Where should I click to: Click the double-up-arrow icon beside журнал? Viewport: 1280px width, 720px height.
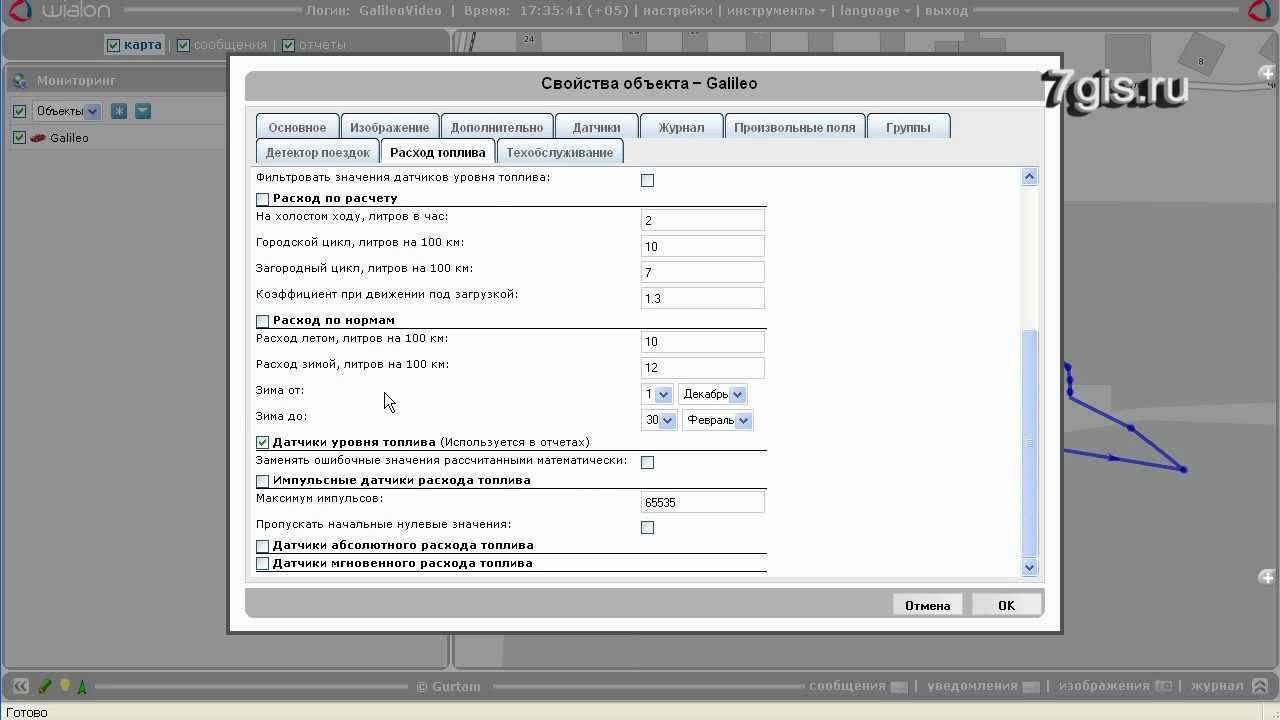click(1262, 686)
